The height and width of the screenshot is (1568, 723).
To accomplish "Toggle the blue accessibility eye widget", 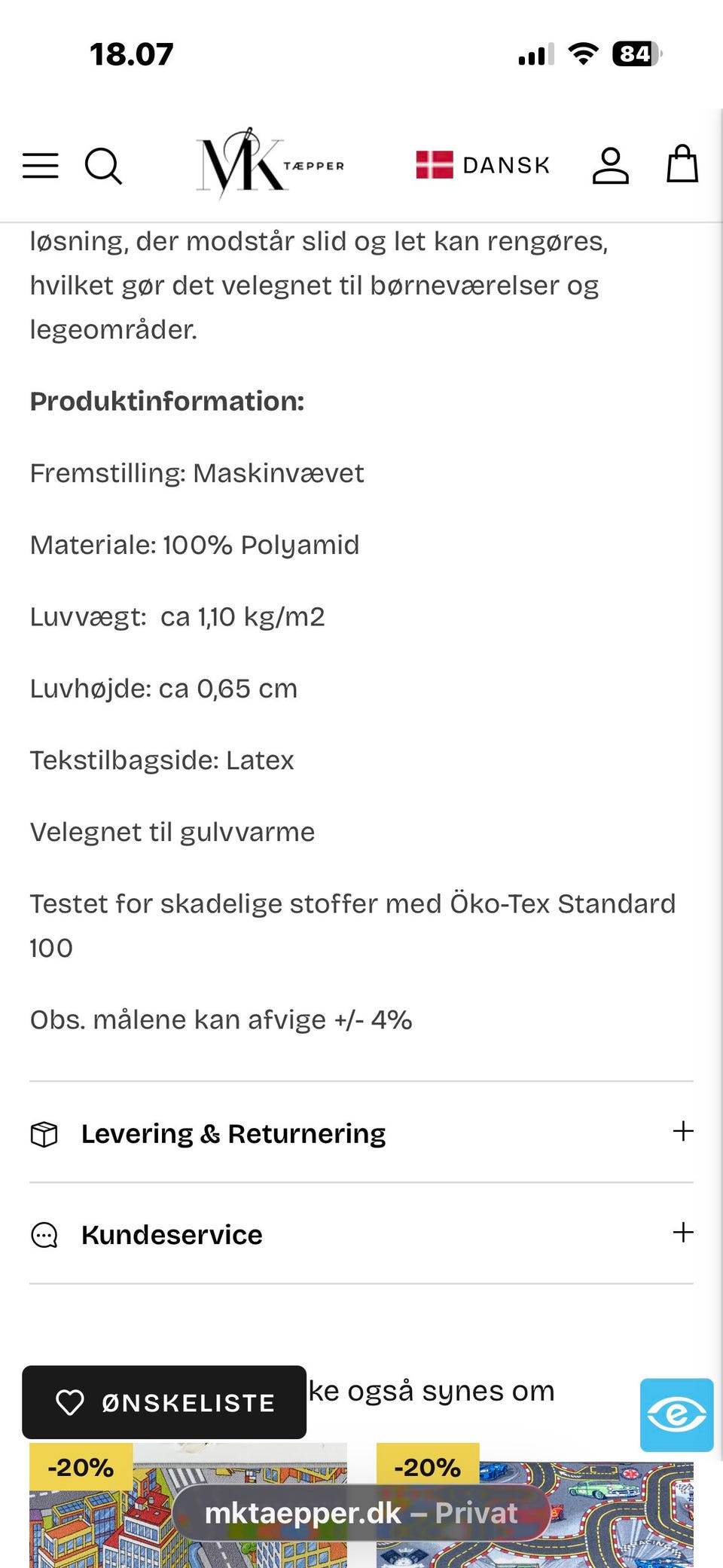I will coord(676,1414).
